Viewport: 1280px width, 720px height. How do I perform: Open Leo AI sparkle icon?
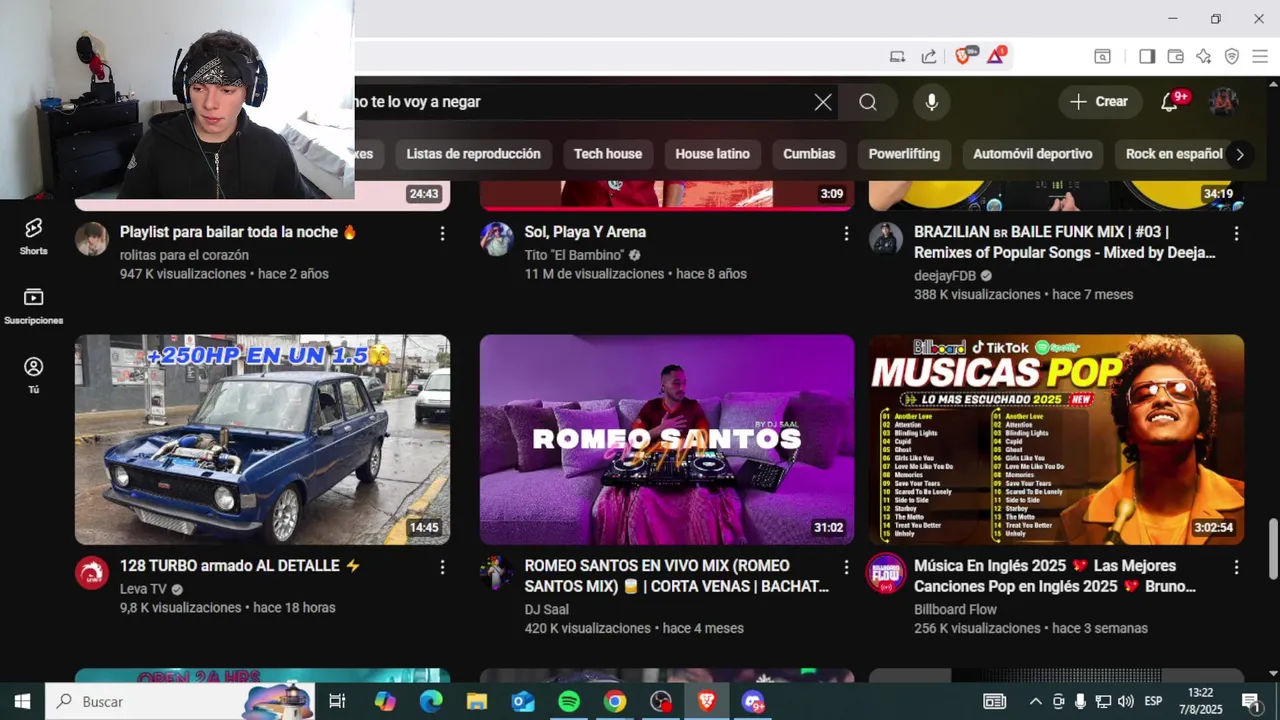click(1204, 56)
